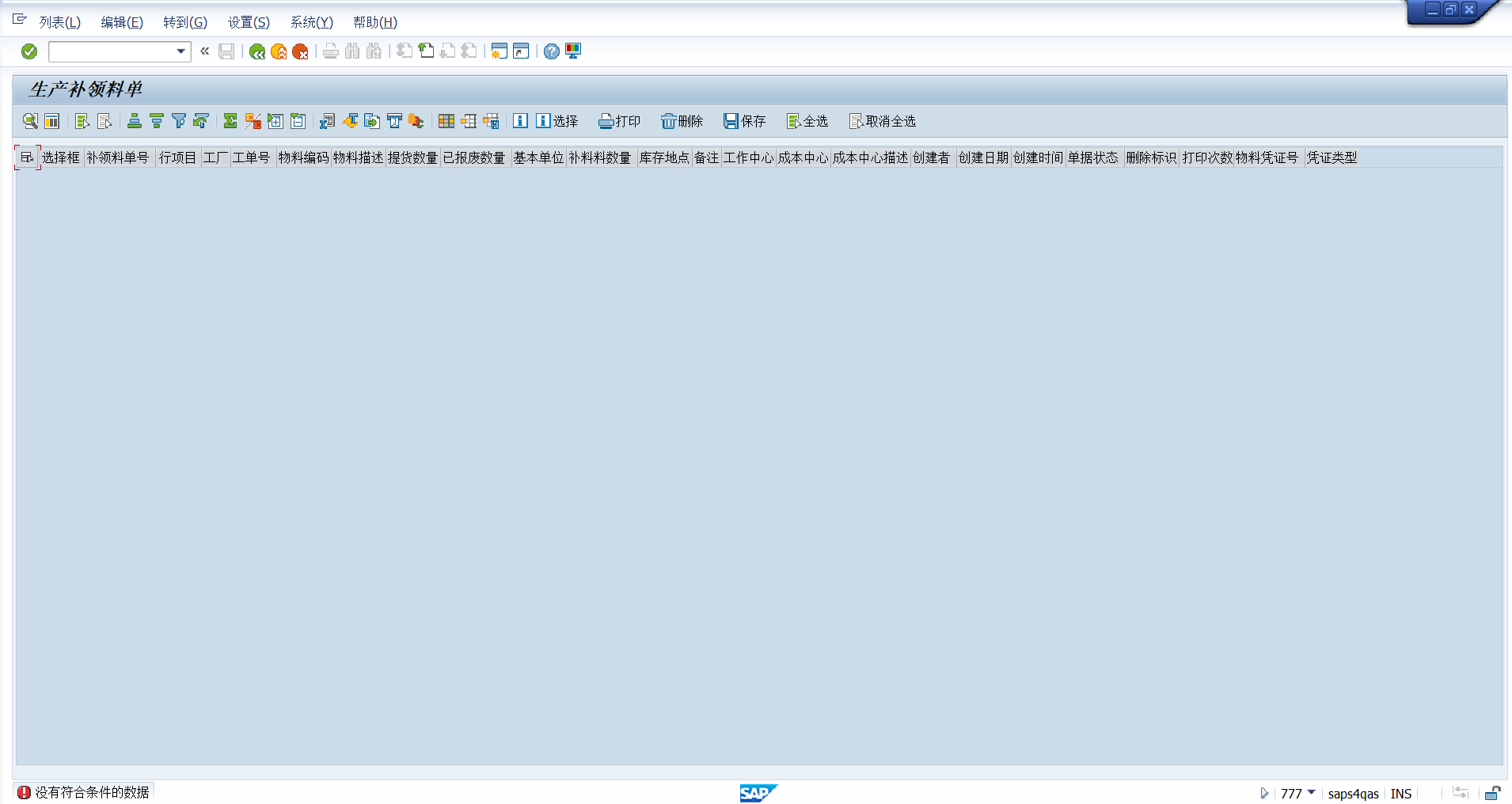Viewport: 1512px width, 804px height.
Task: Click the Expand subtotal plus icon
Action: tap(275, 121)
